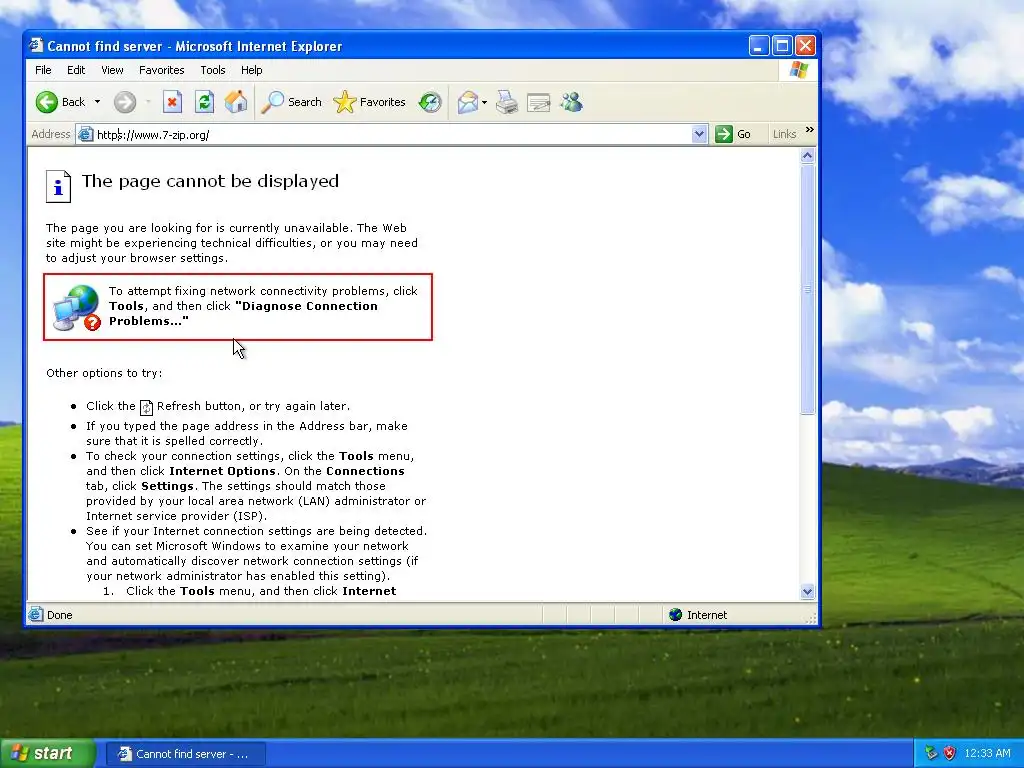Click the Internet Explorer title bar icon
Viewport: 1024px width, 768px height.
(36, 45)
